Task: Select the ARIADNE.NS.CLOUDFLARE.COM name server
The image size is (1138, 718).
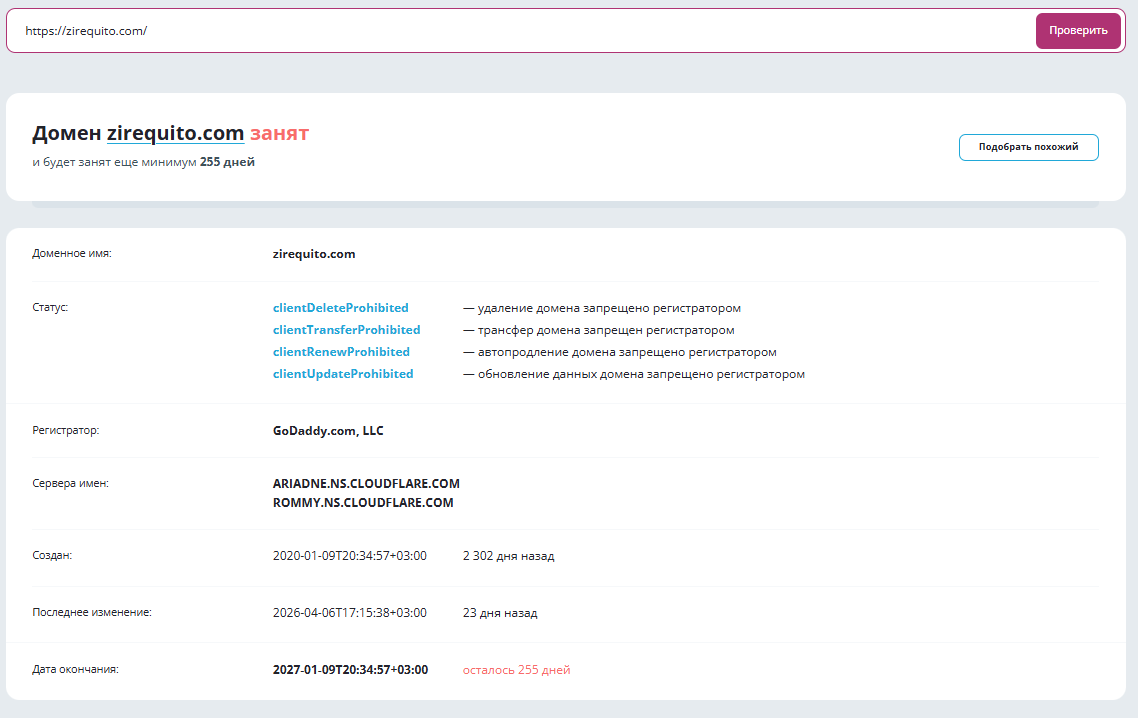Action: coord(366,484)
